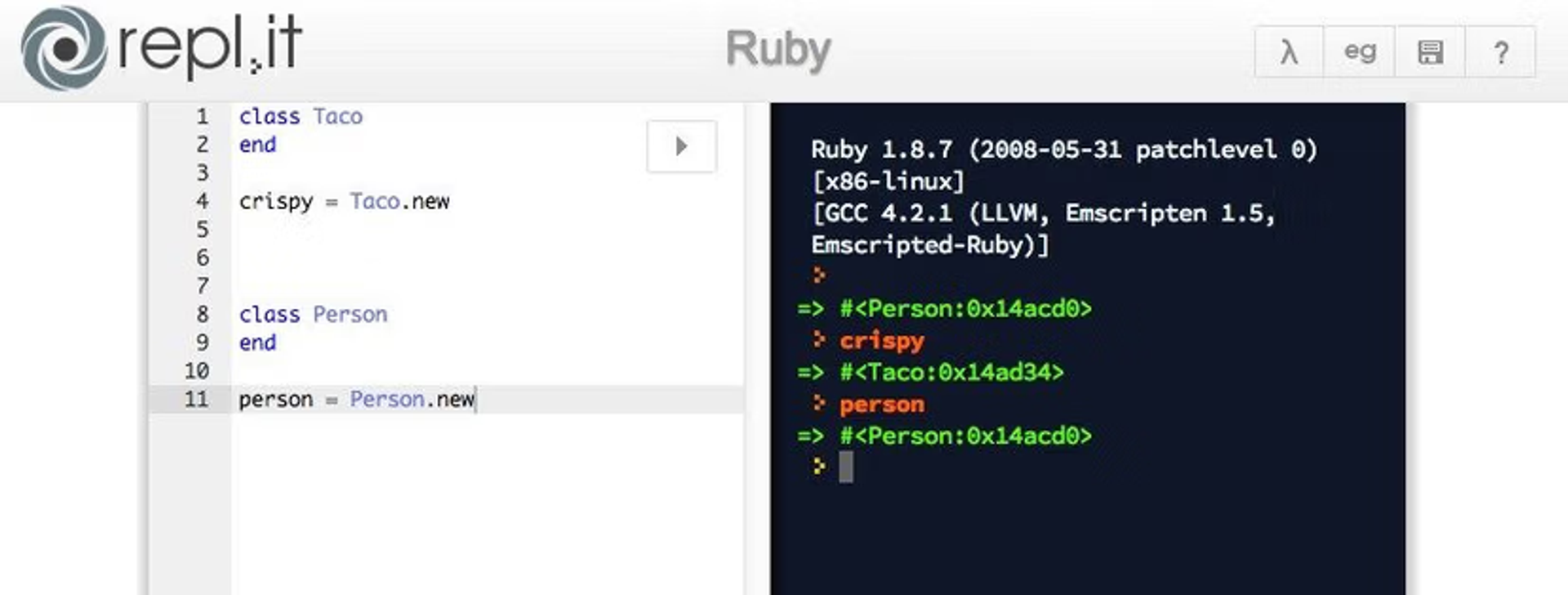Select the crispy variable on line 4
The image size is (1568, 595).
[x=274, y=202]
